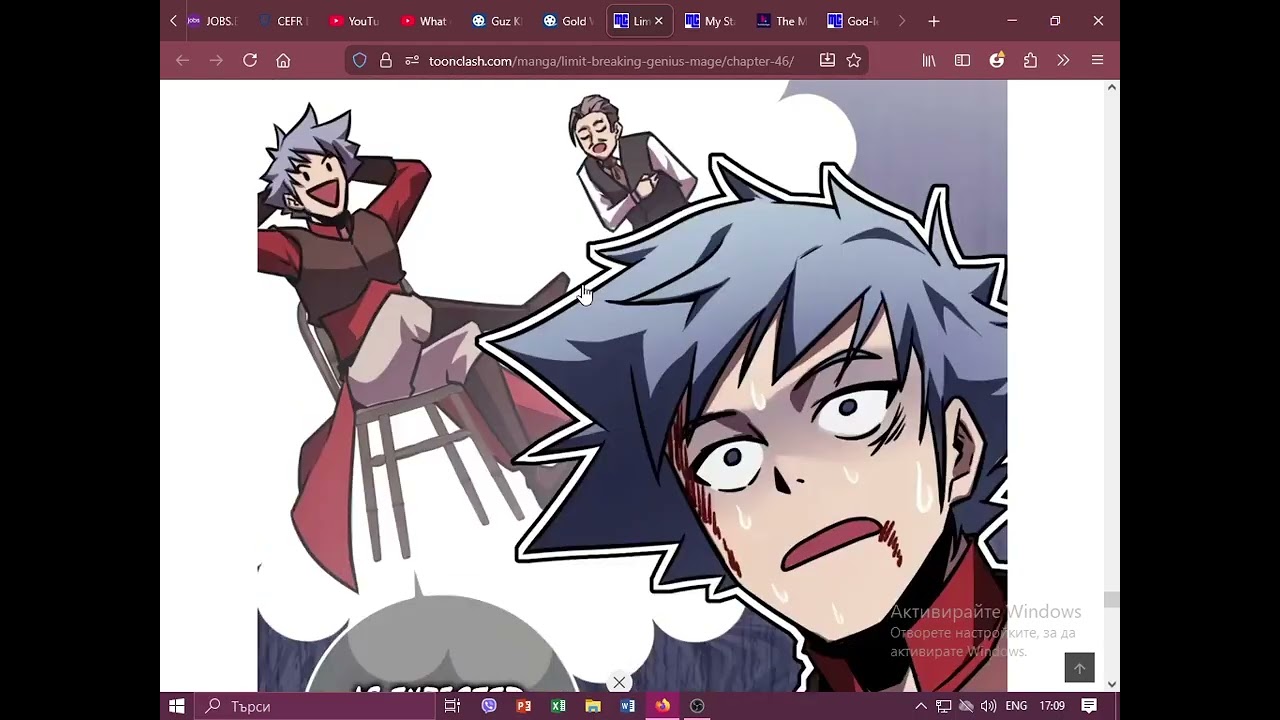Switch to the Guz K tab

click(497, 21)
